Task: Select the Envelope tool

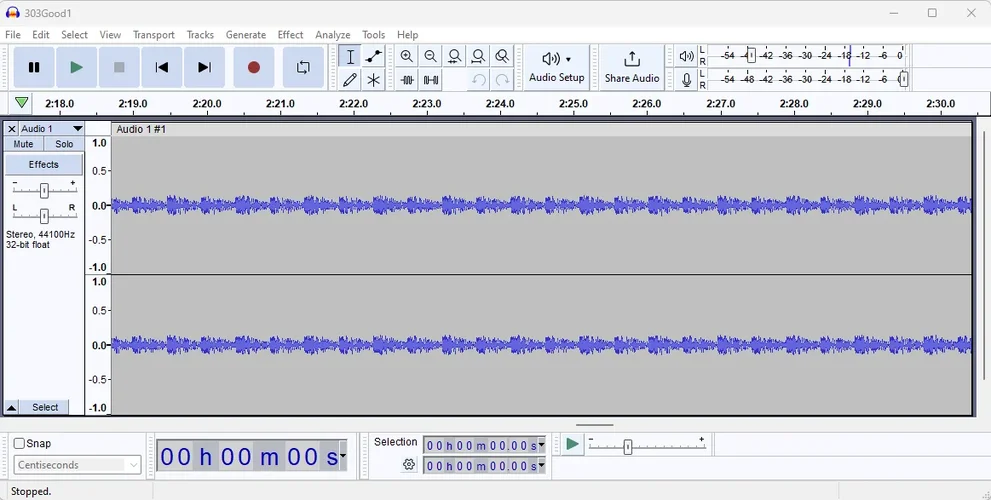Action: (x=374, y=56)
